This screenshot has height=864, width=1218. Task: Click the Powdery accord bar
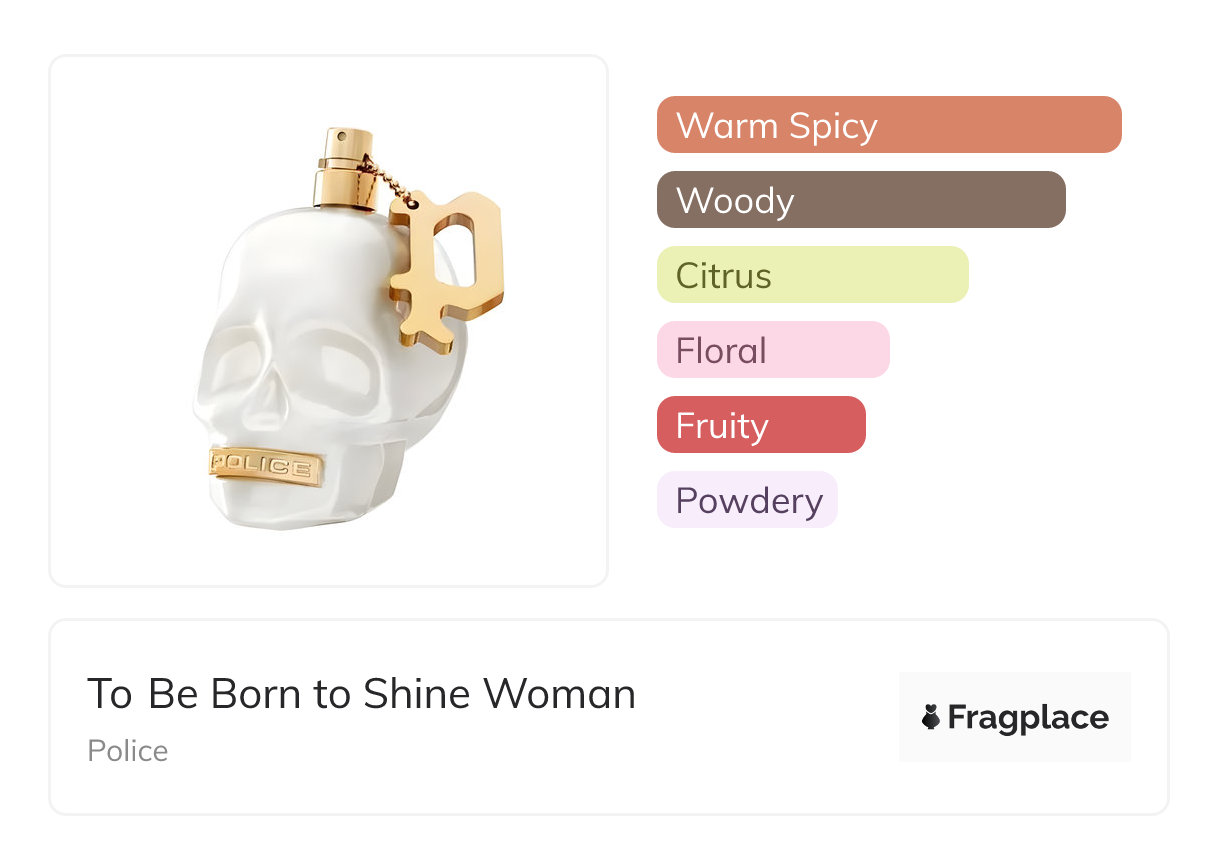tap(746, 500)
